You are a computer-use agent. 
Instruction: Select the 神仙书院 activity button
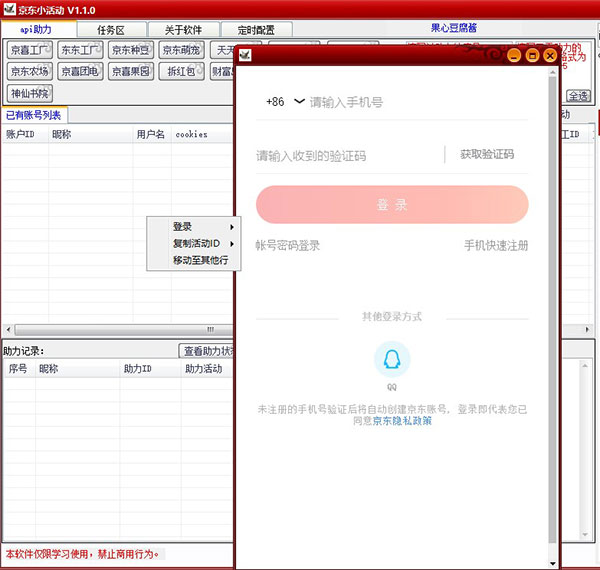tap(29, 94)
